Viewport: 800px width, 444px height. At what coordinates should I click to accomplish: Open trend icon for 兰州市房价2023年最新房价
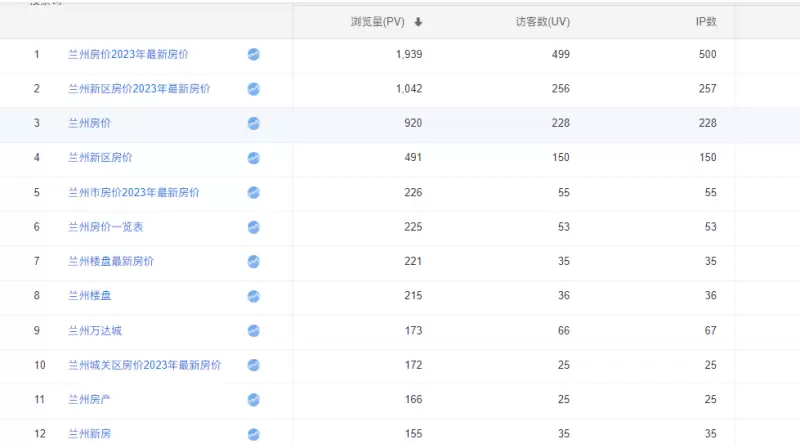pos(254,192)
